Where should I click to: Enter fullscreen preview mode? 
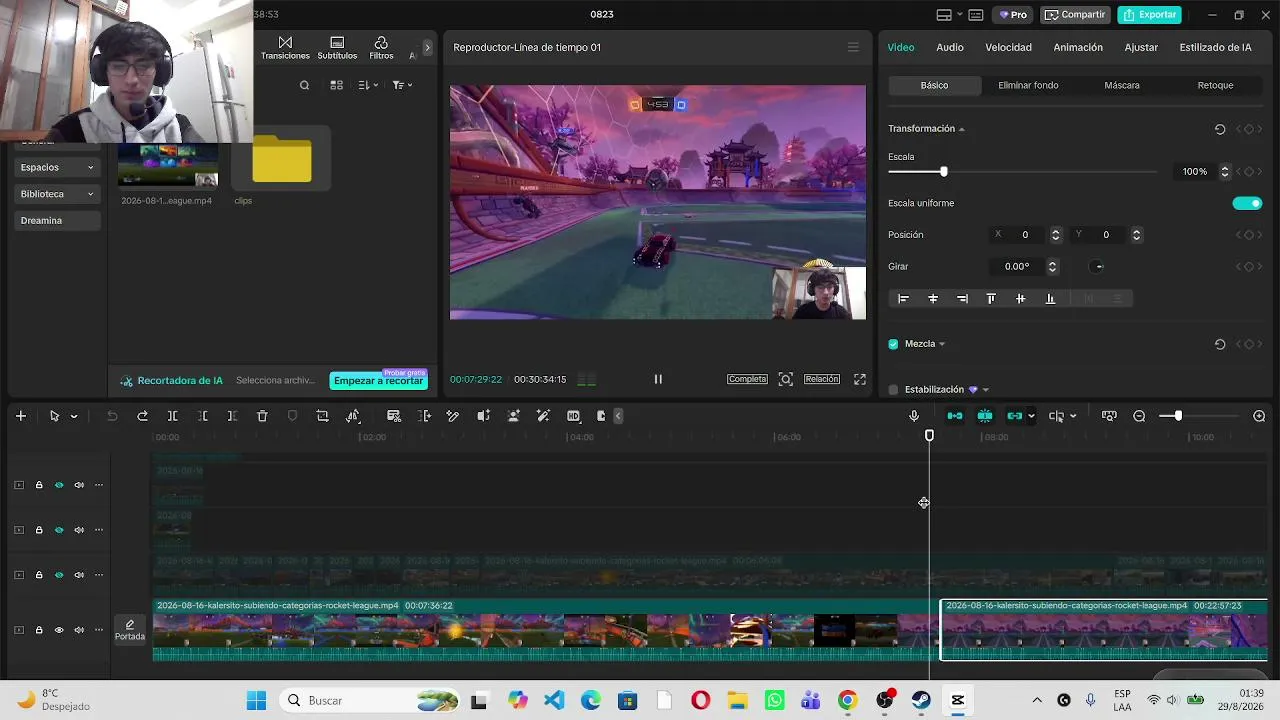pos(860,379)
